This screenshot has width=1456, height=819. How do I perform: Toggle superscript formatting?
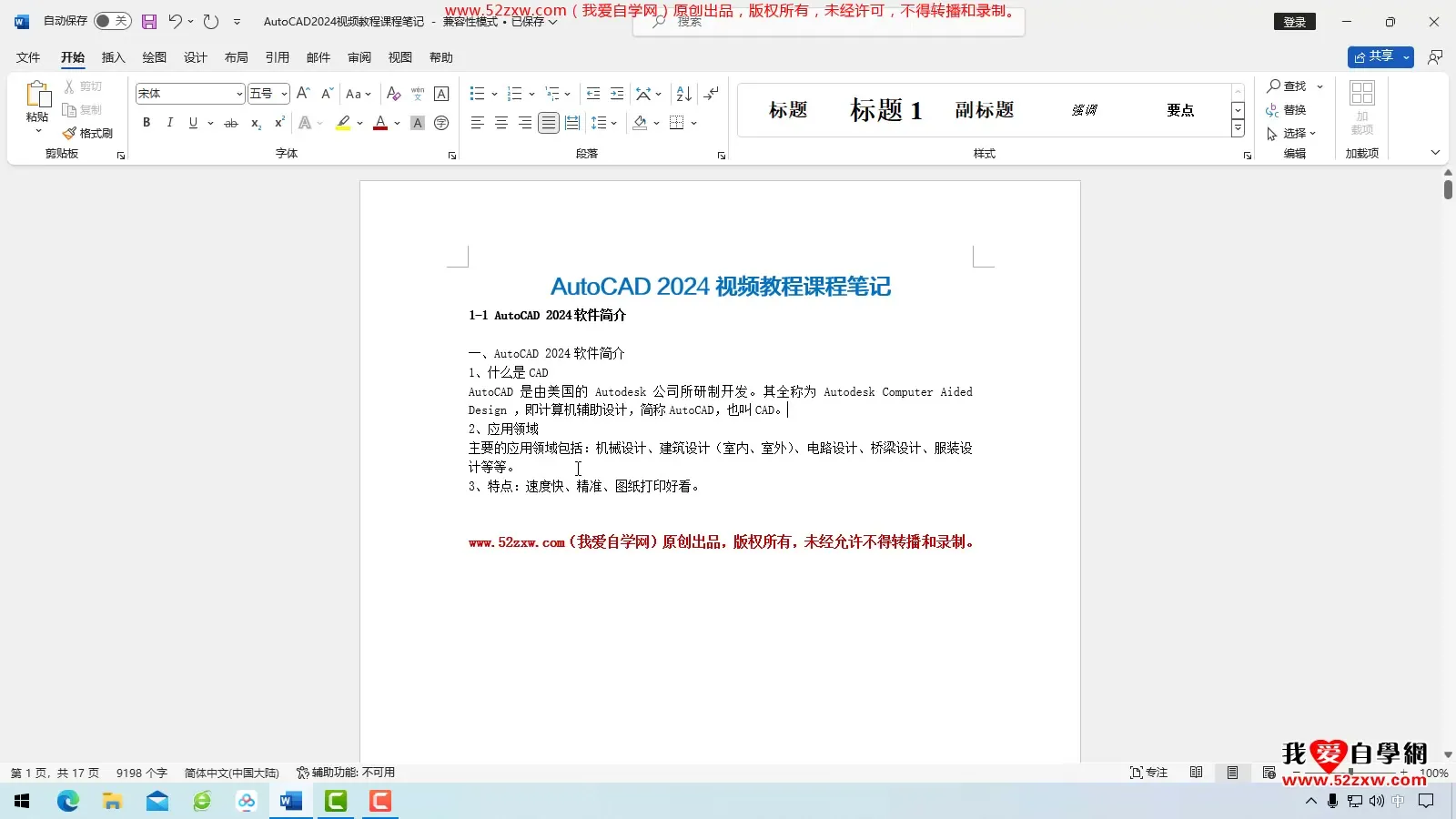pyautogui.click(x=278, y=123)
